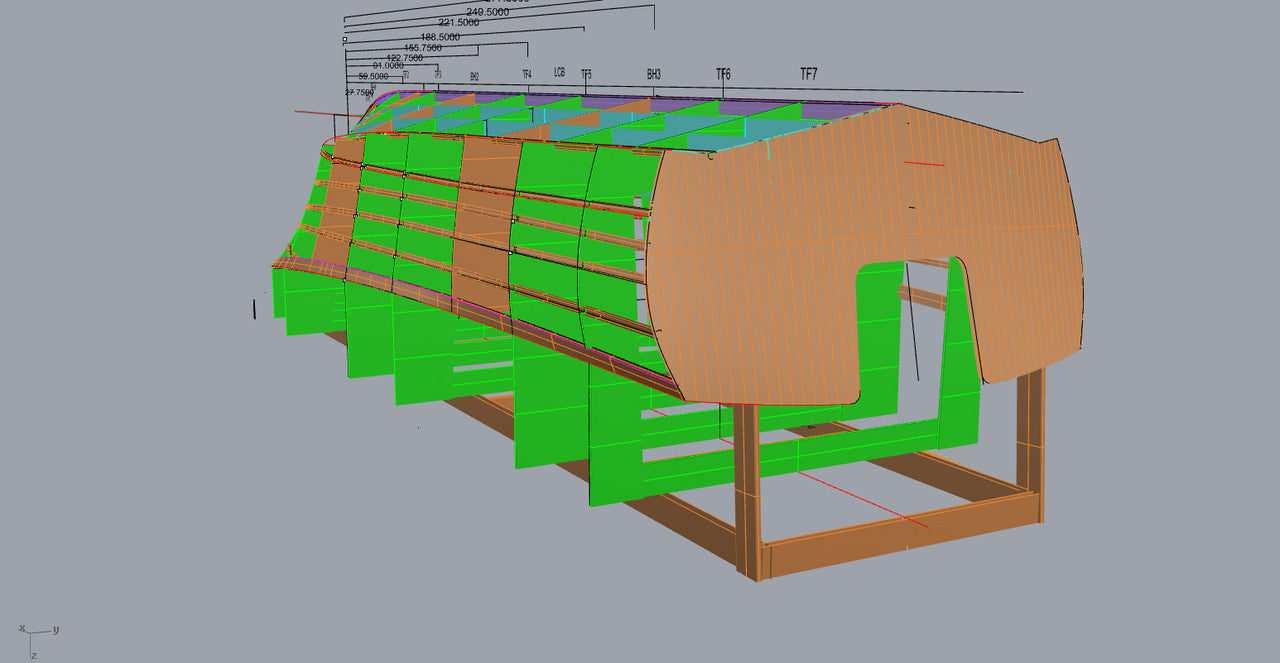Select the TF6 station label
The image size is (1280, 663).
click(723, 75)
